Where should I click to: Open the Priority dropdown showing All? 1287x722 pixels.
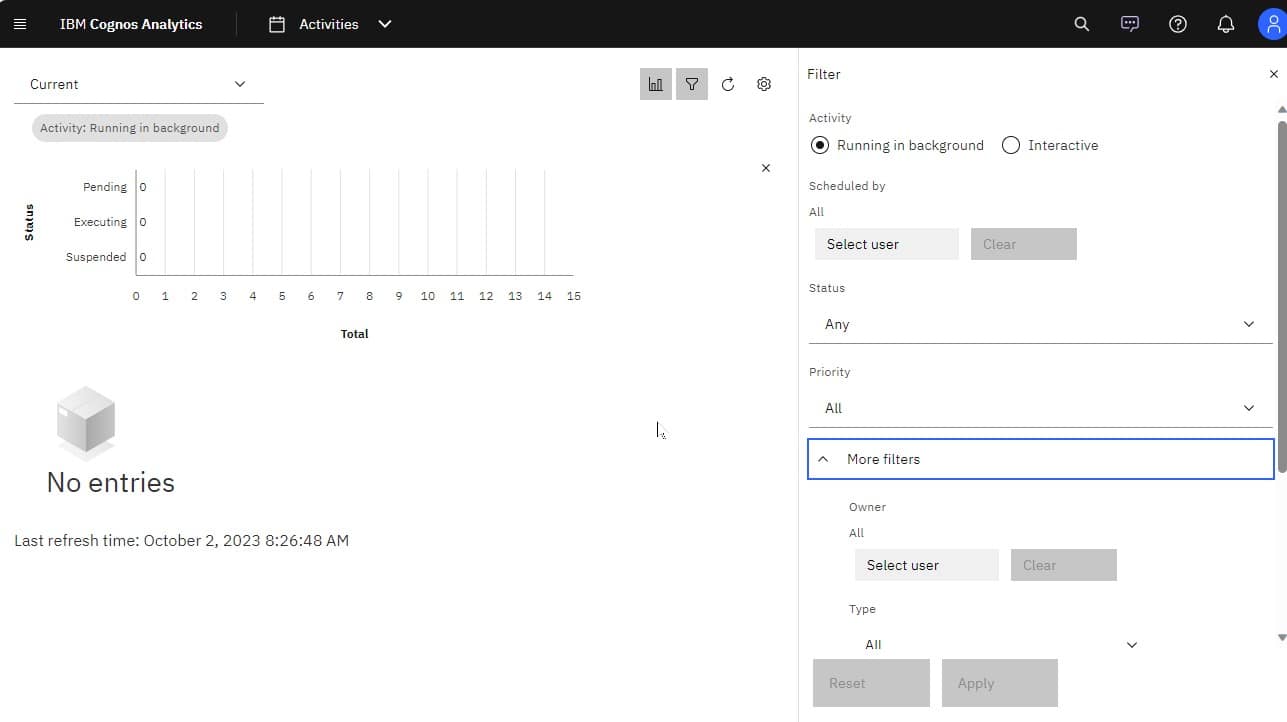1040,407
